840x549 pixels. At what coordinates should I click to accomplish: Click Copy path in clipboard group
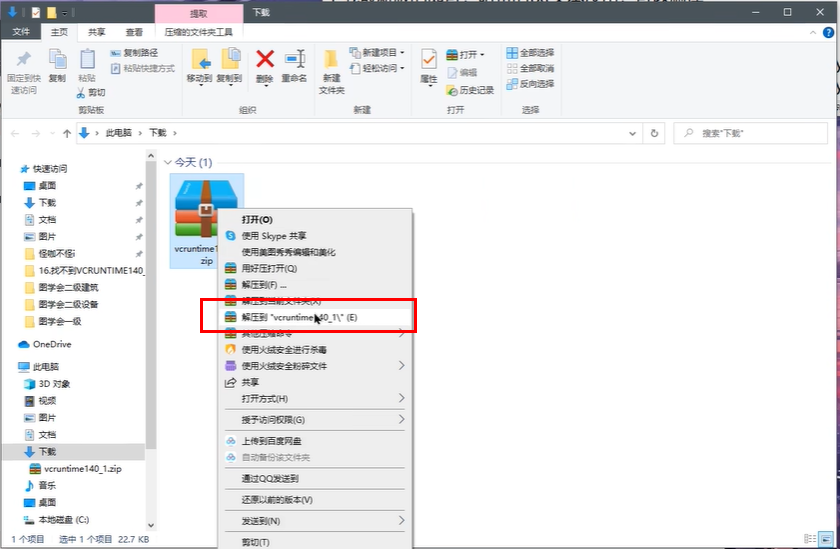pos(134,52)
